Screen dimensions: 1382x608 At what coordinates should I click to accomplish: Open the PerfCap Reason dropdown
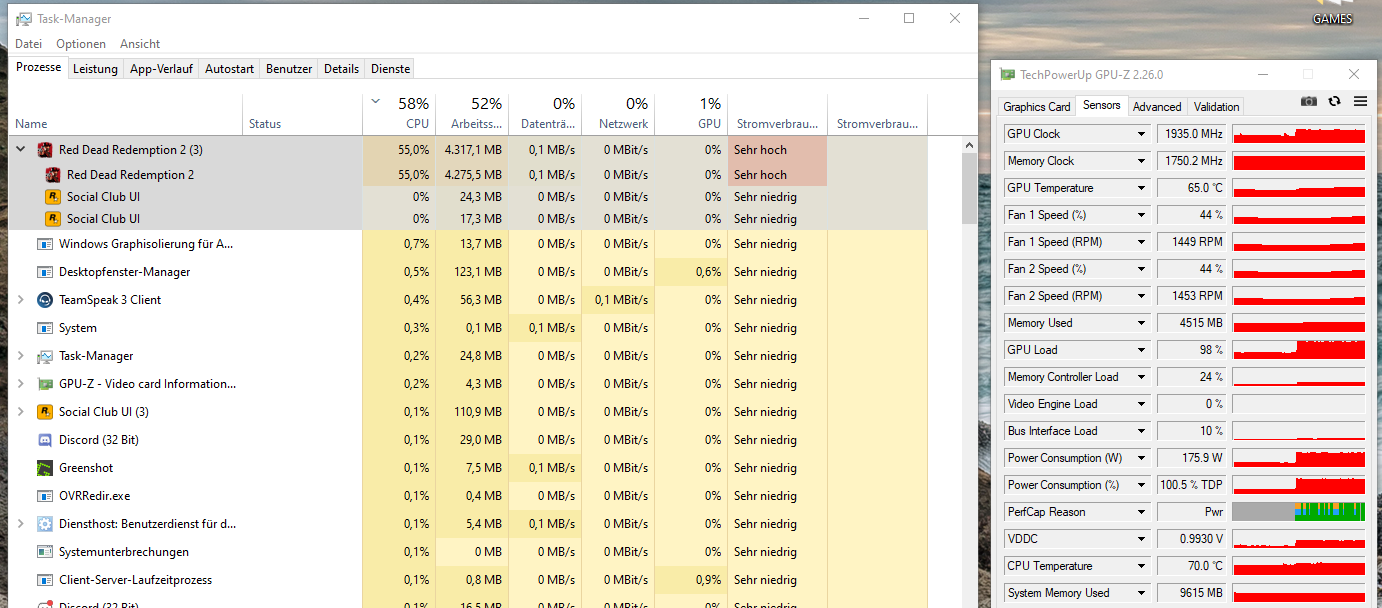pos(1141,512)
